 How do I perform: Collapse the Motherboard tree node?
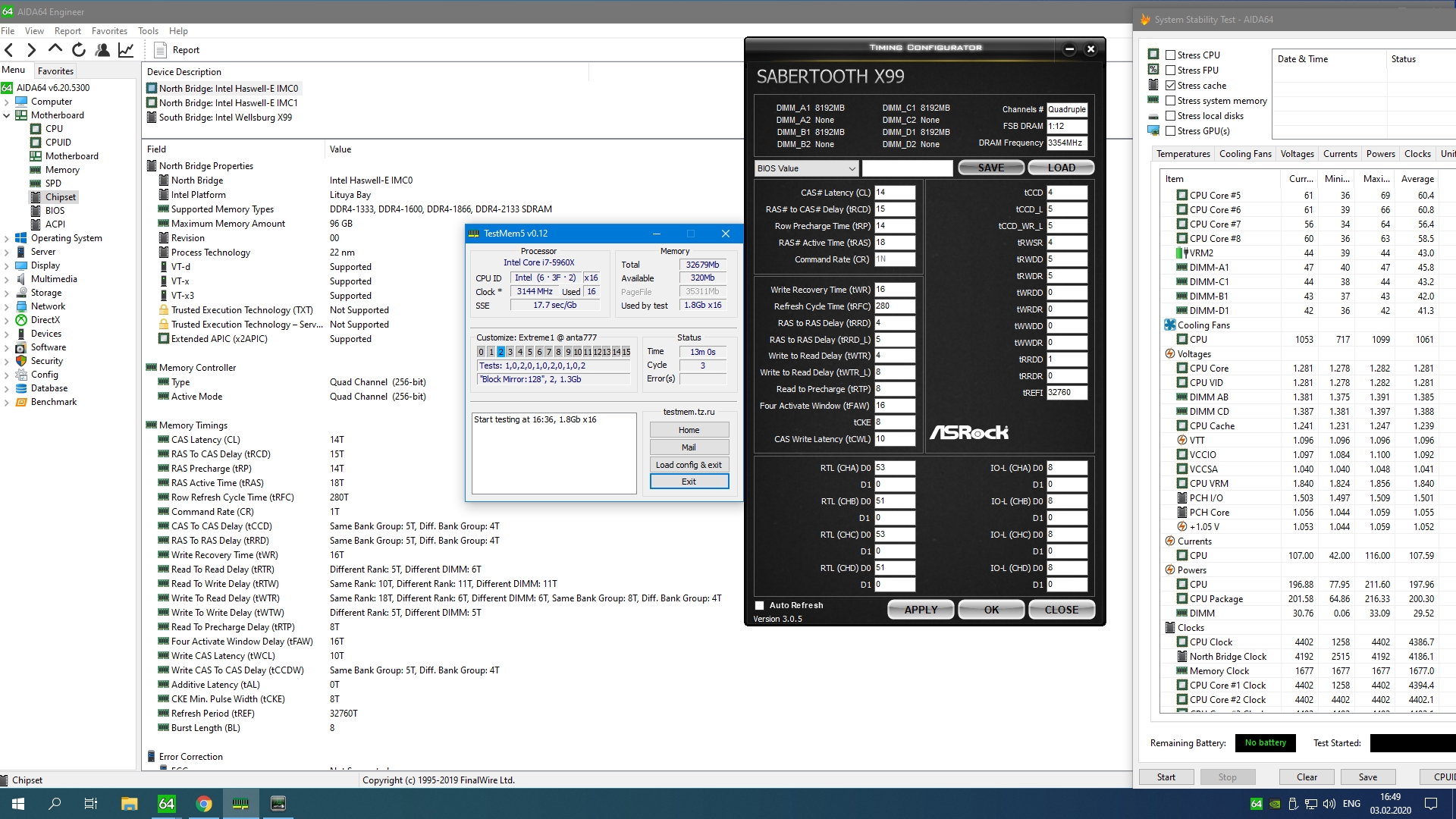click(7, 115)
